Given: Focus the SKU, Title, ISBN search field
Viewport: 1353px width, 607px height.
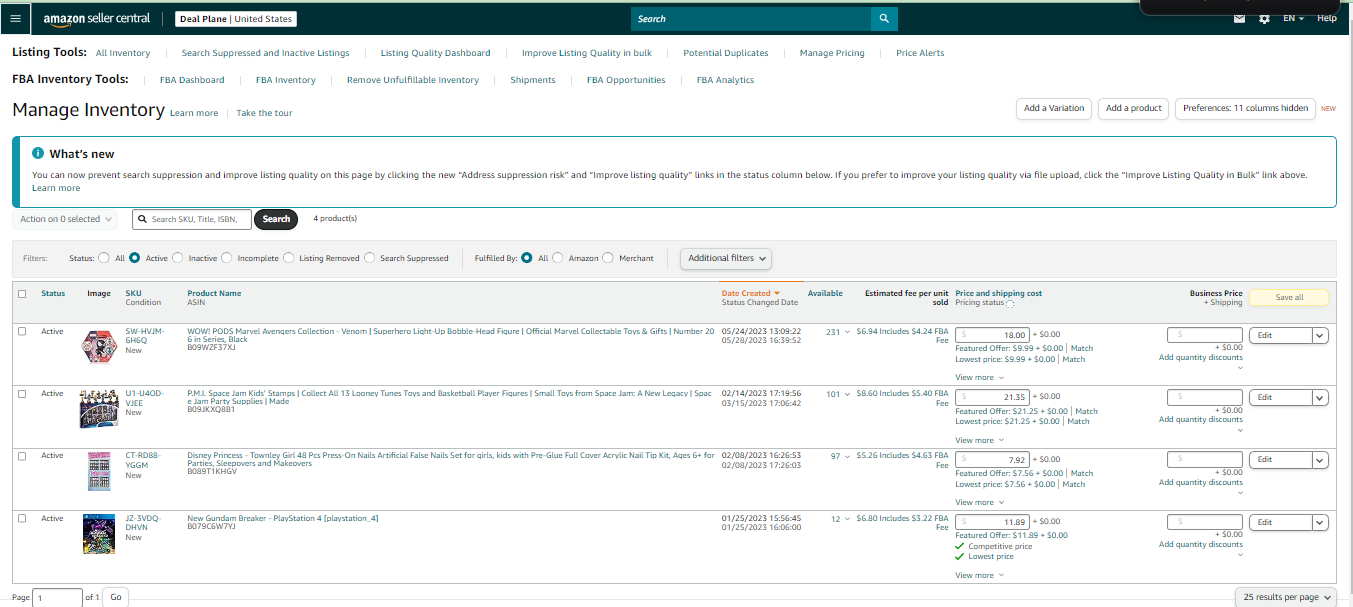Looking at the screenshot, I should (192, 219).
